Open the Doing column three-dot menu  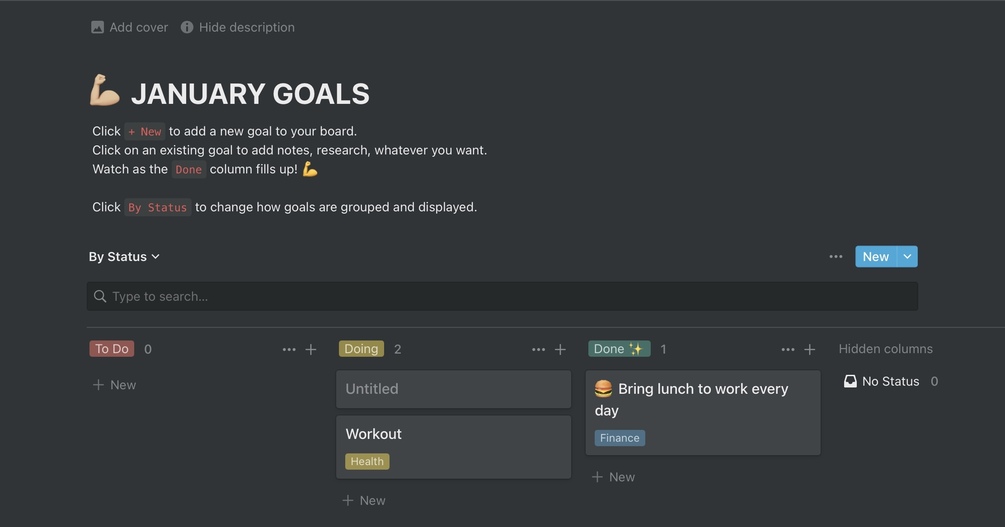coord(538,349)
